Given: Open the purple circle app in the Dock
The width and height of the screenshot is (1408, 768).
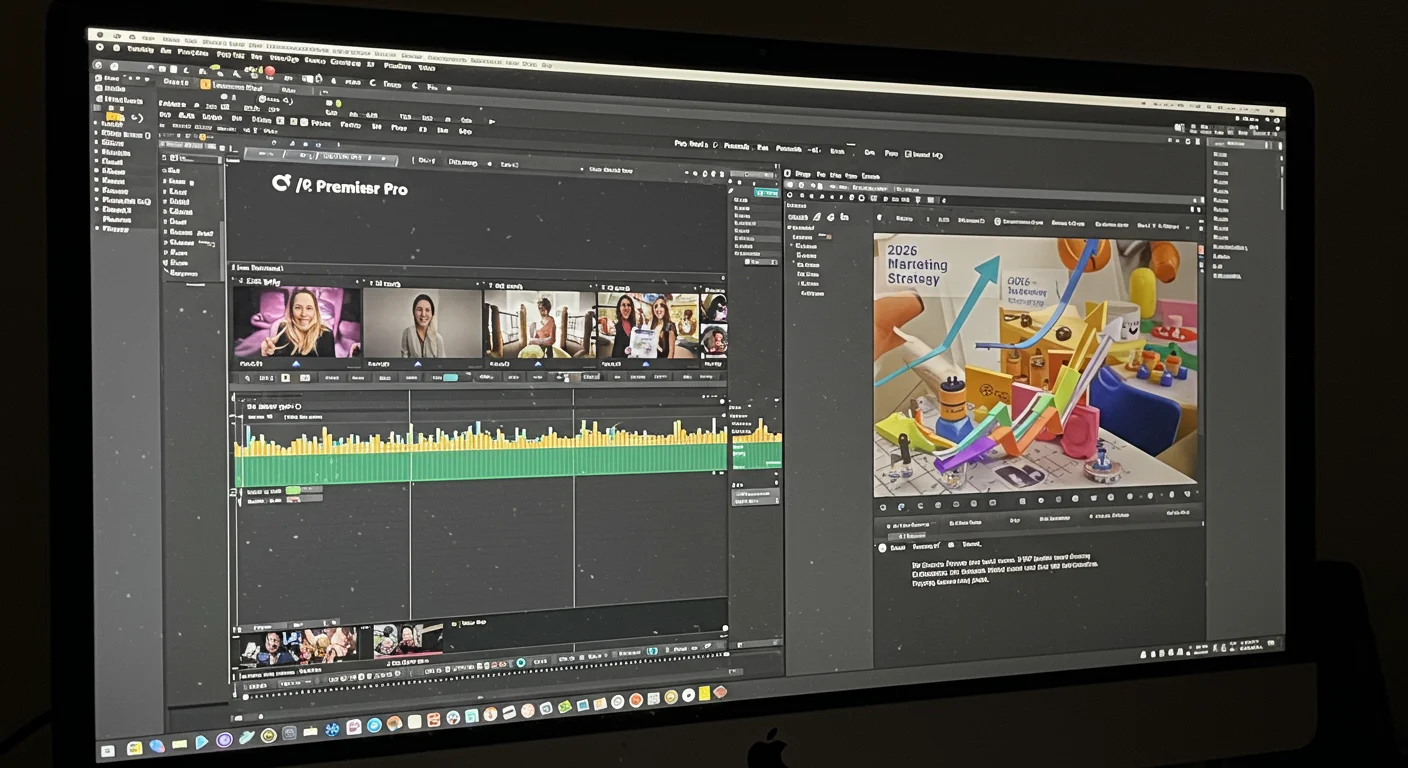Looking at the screenshot, I should click(224, 740).
